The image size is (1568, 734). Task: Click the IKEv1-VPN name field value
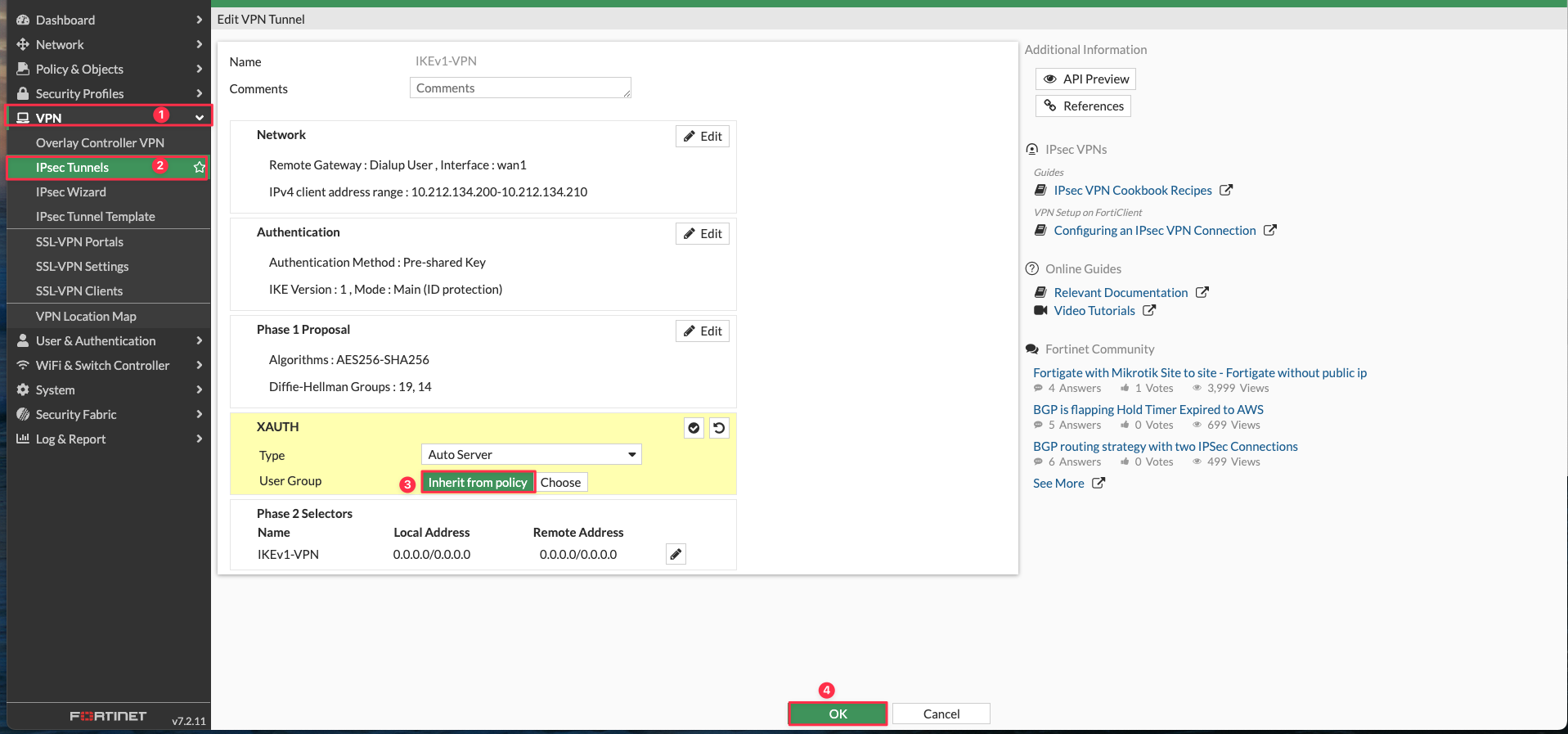[x=446, y=61]
